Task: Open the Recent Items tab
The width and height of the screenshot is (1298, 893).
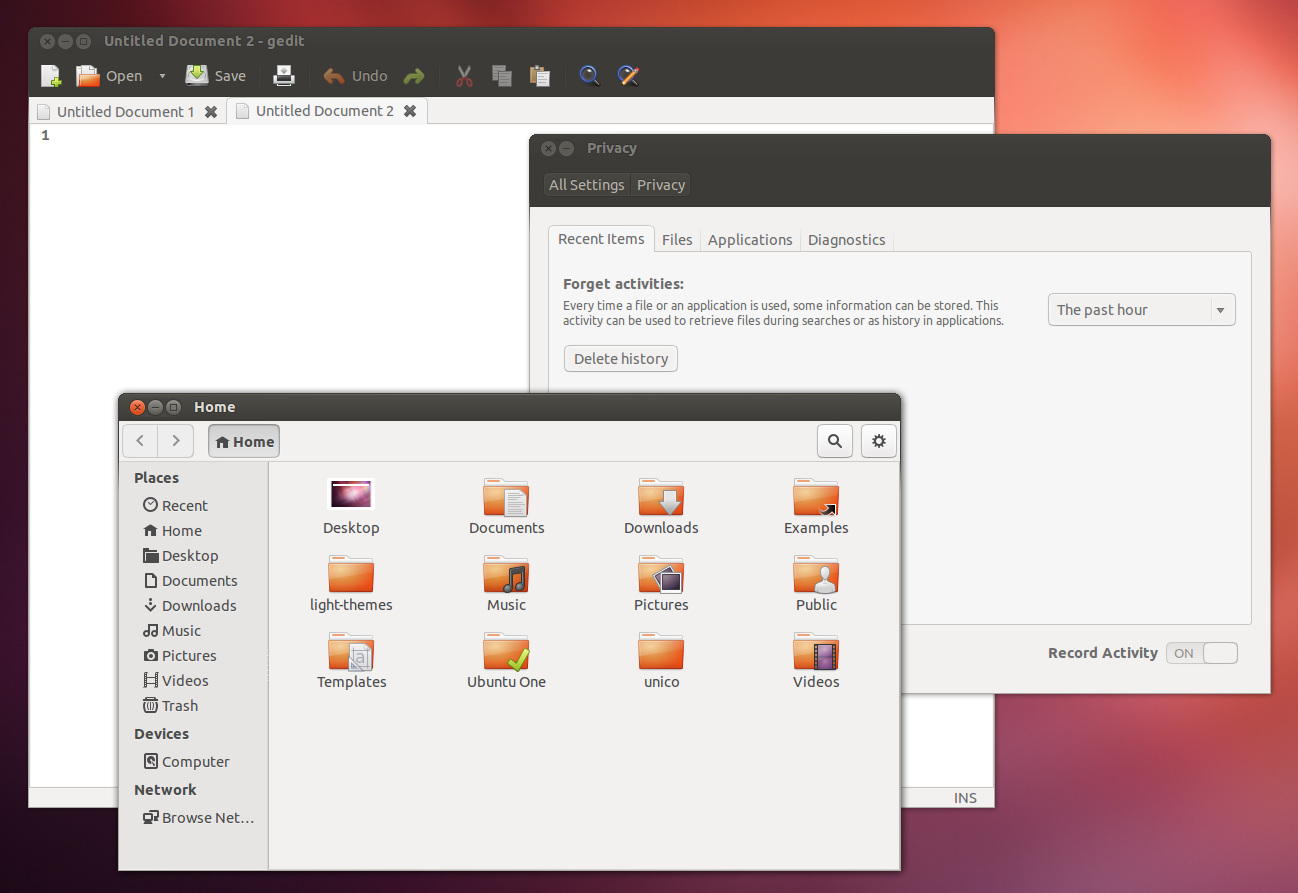Action: click(601, 239)
